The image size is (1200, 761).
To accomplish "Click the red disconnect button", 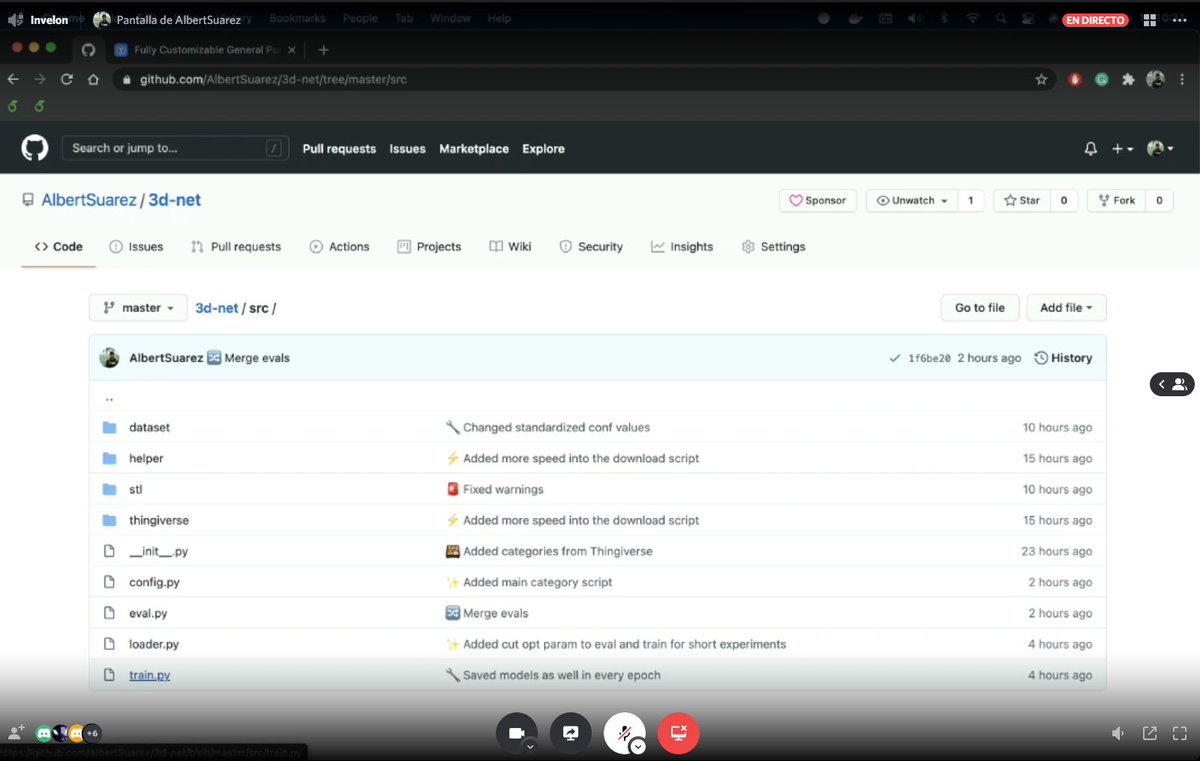I will click(678, 733).
